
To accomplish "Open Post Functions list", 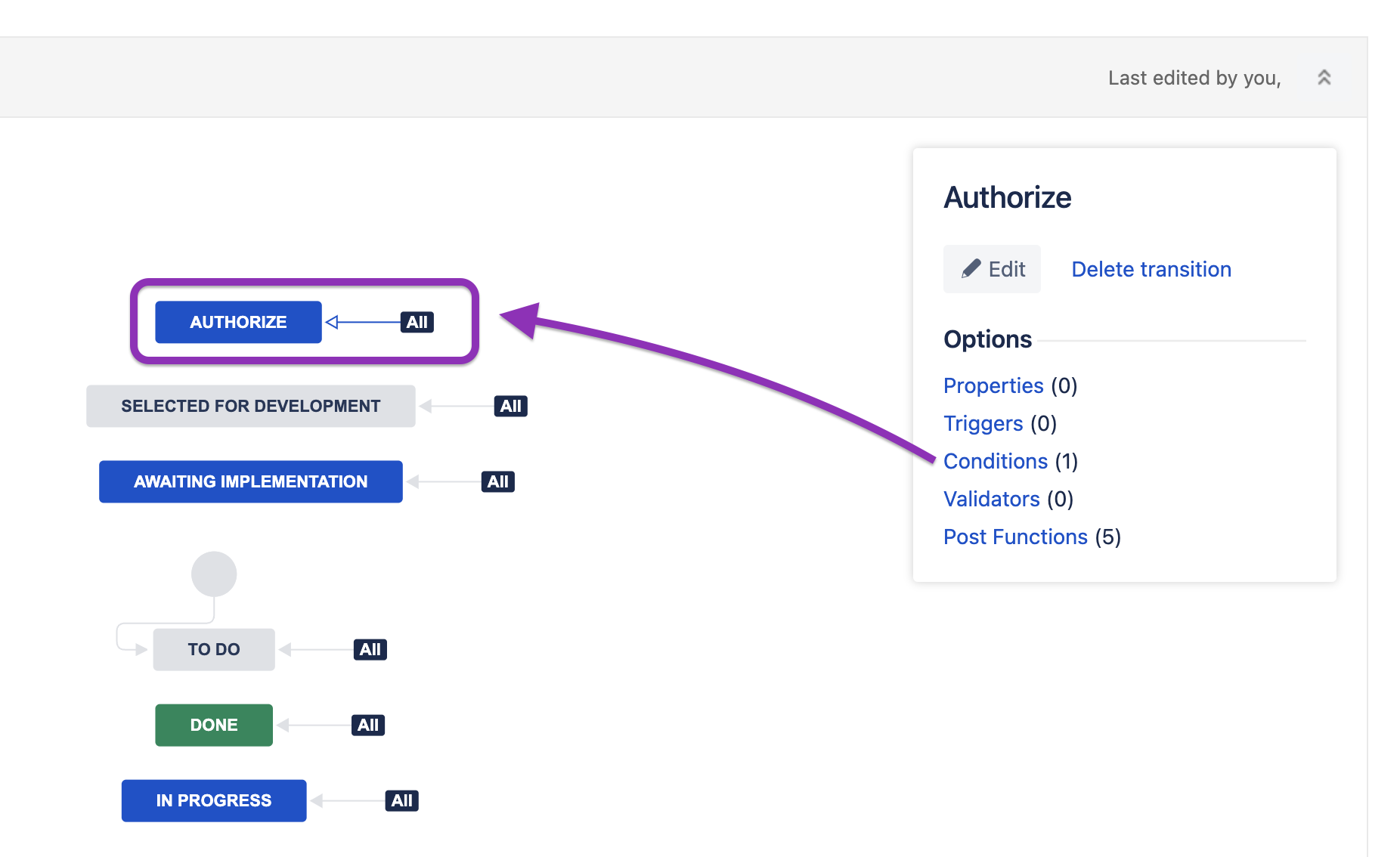I will (x=1014, y=537).
